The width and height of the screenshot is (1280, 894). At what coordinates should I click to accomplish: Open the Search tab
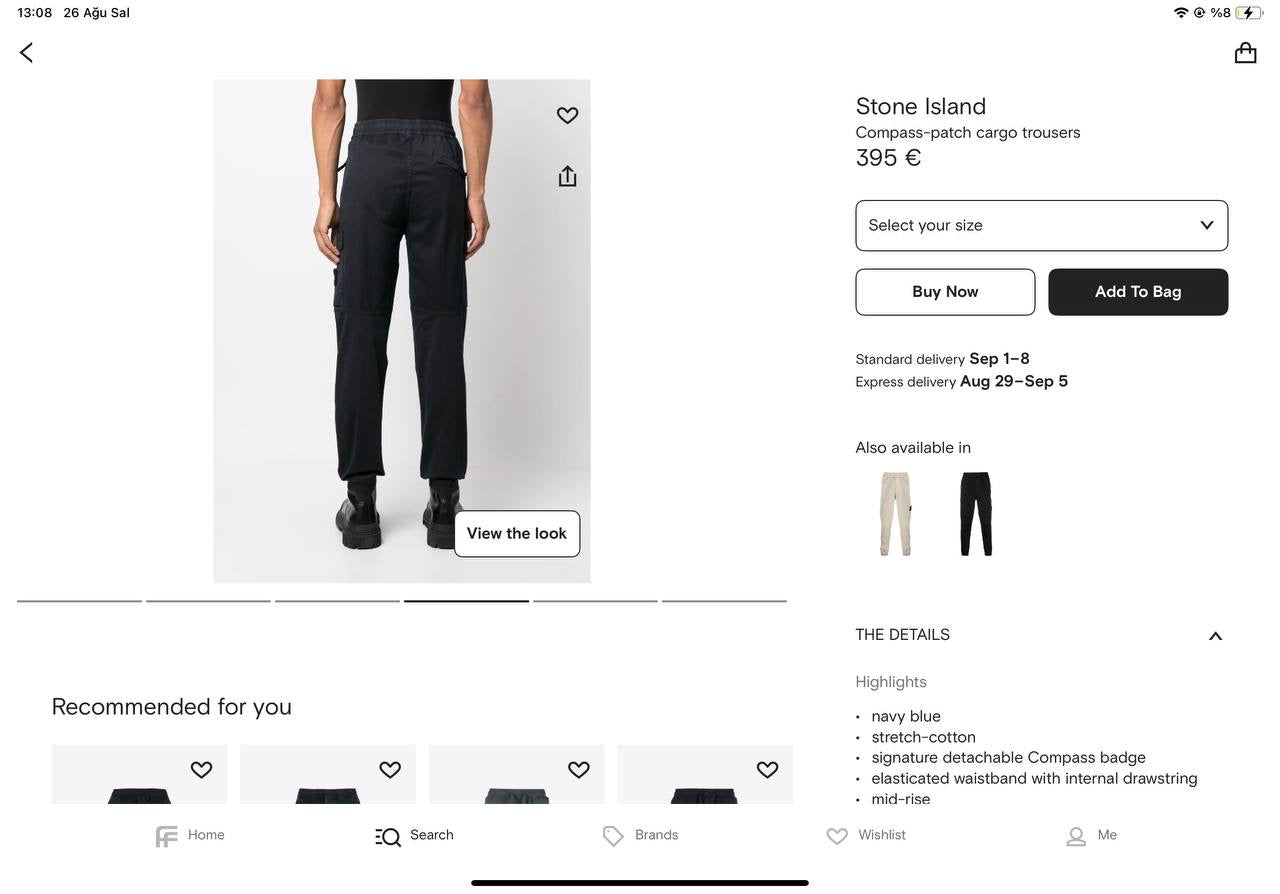pos(415,836)
